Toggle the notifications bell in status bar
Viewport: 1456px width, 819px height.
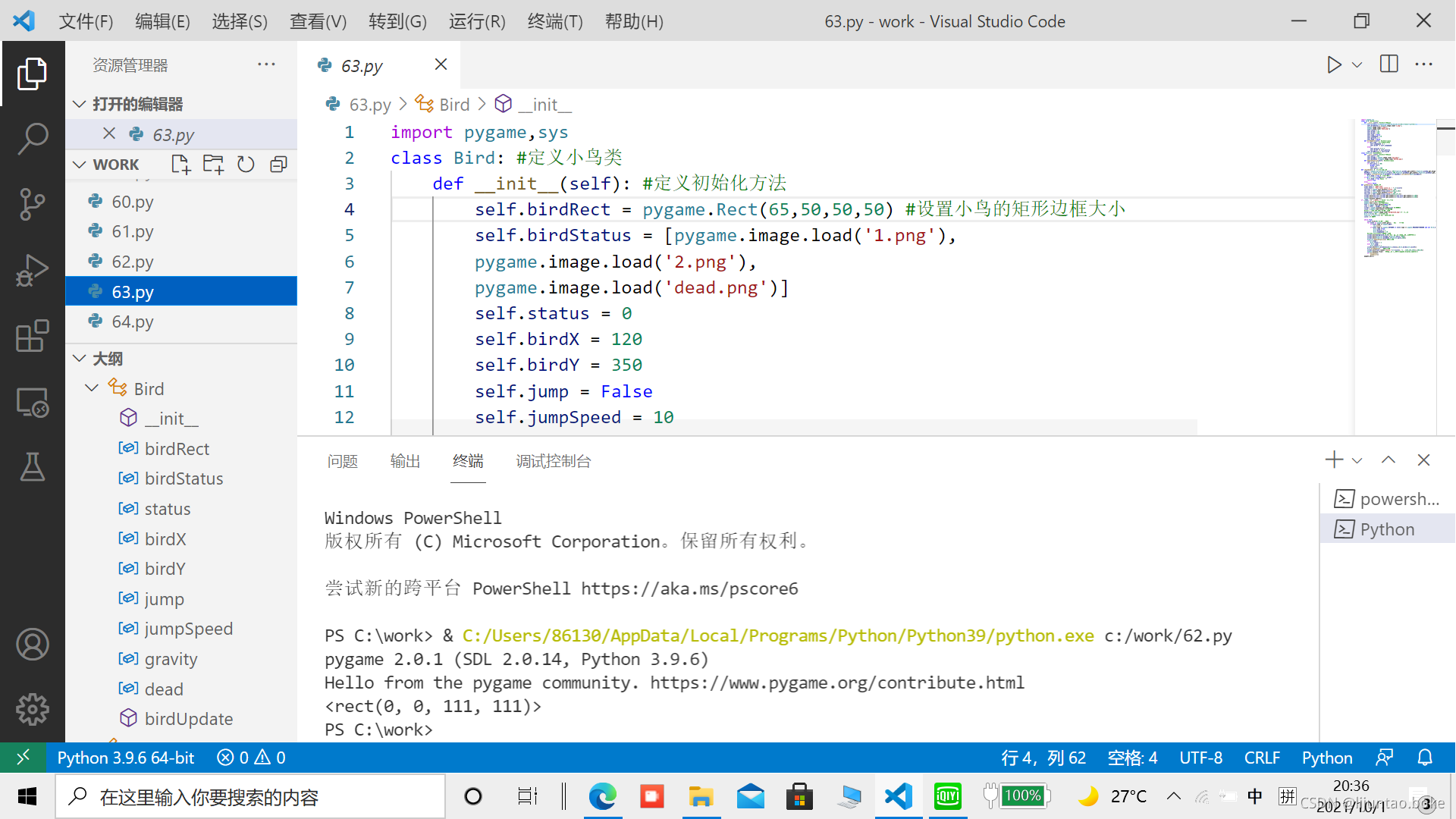(1425, 758)
